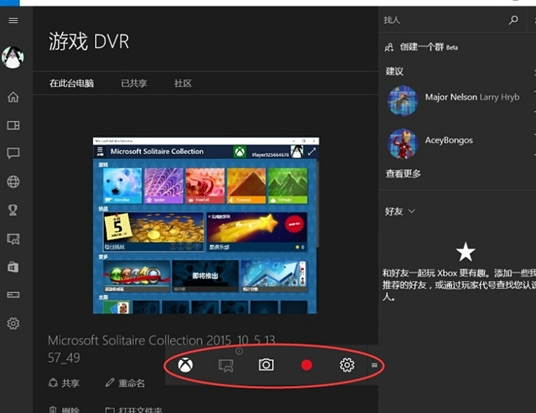
Task: Open Major Nelson's avatar
Action: 403,101
